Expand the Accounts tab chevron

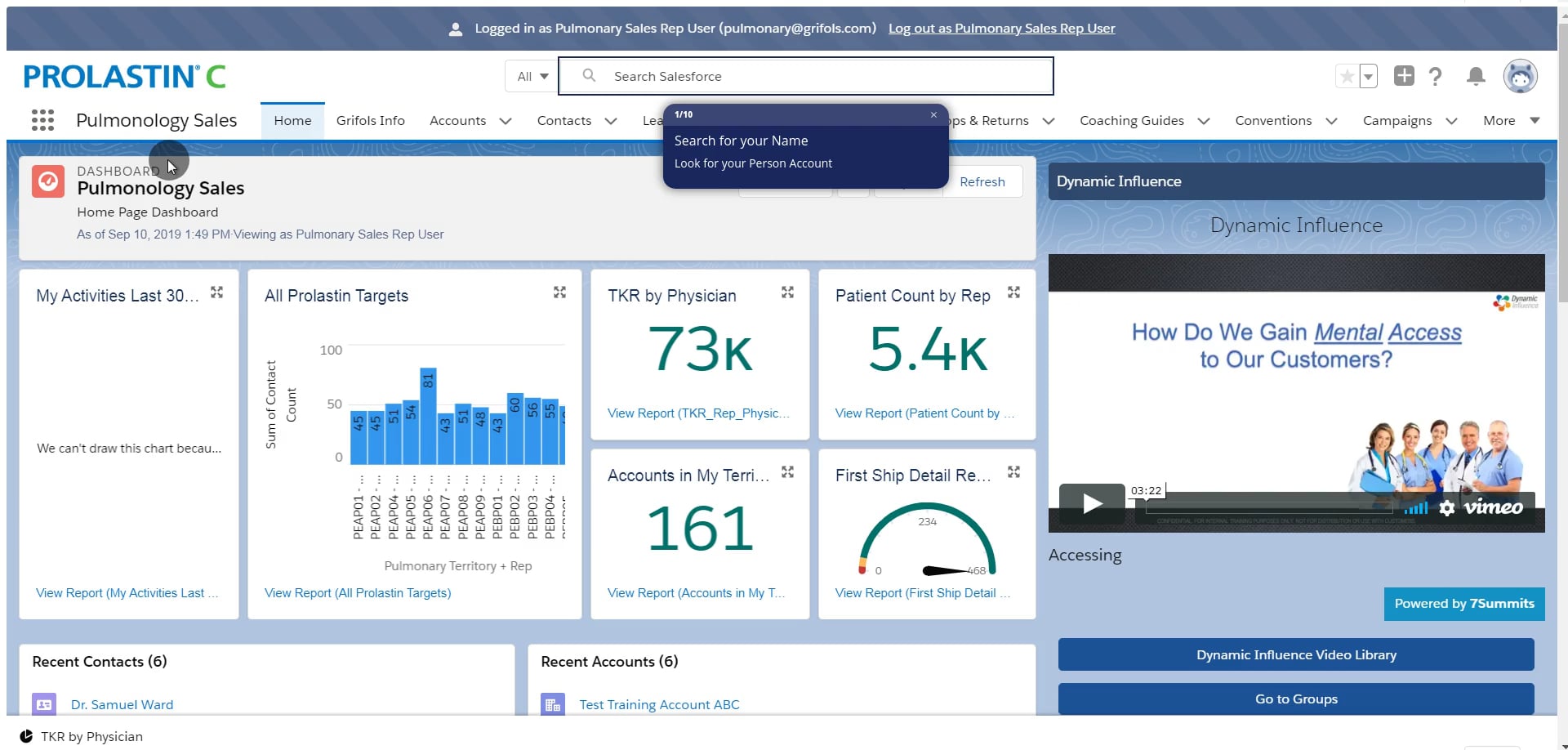coord(506,121)
